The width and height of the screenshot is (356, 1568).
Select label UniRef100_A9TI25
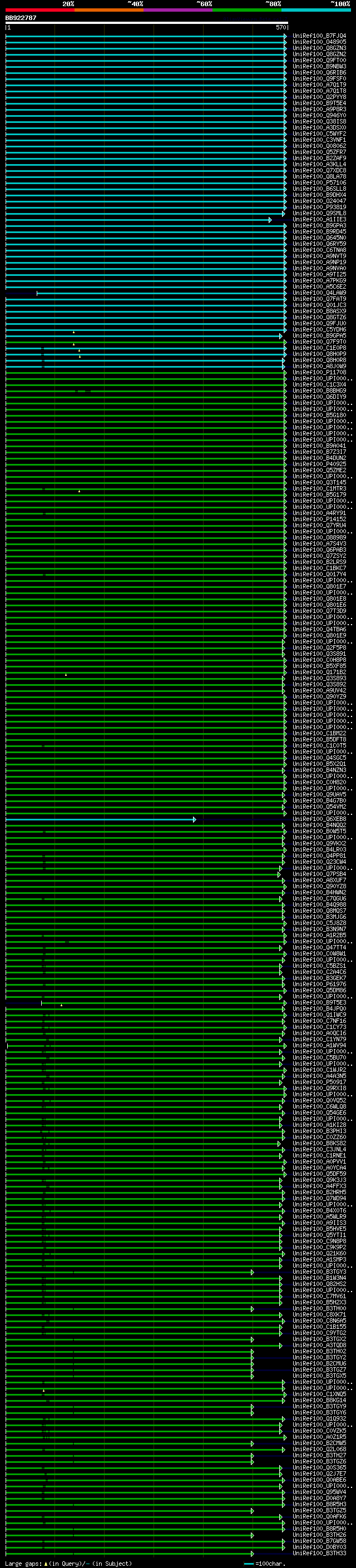319,275
